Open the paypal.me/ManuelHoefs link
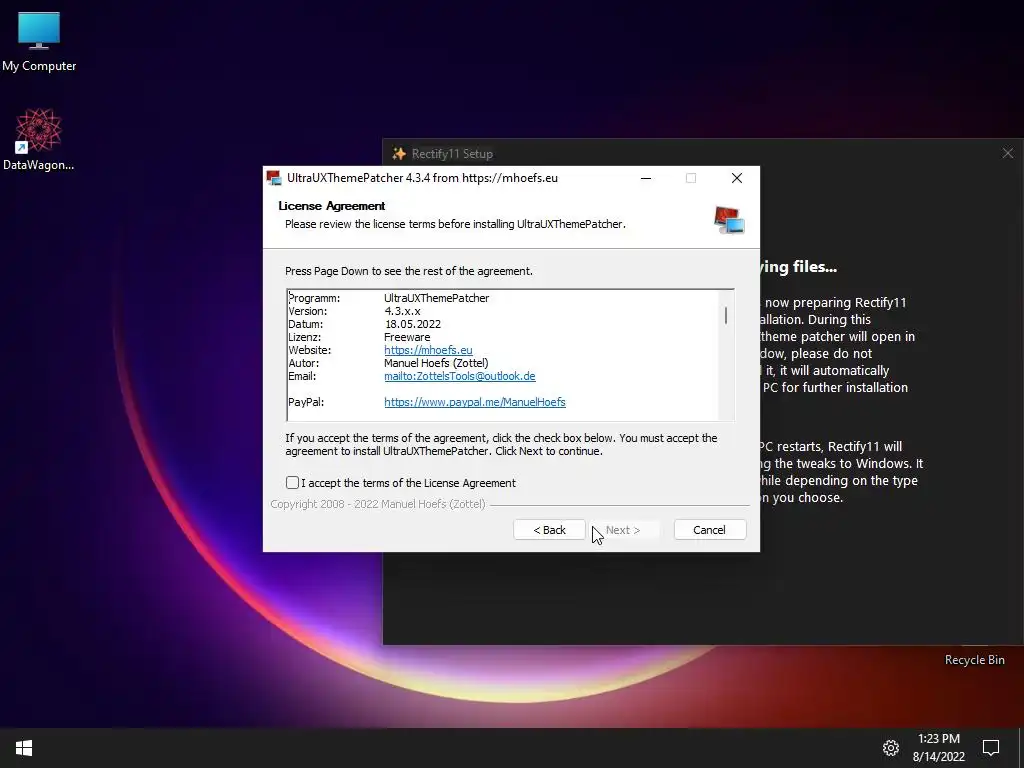 tap(475, 402)
